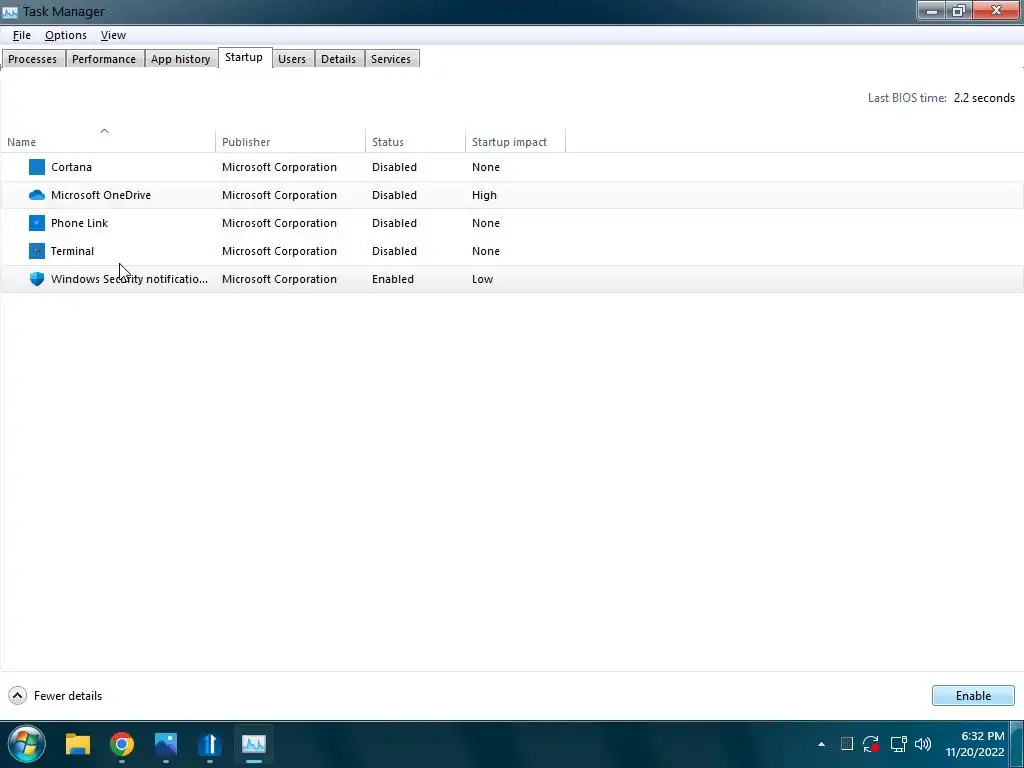
Task: Open the network tray icon
Action: [899, 744]
